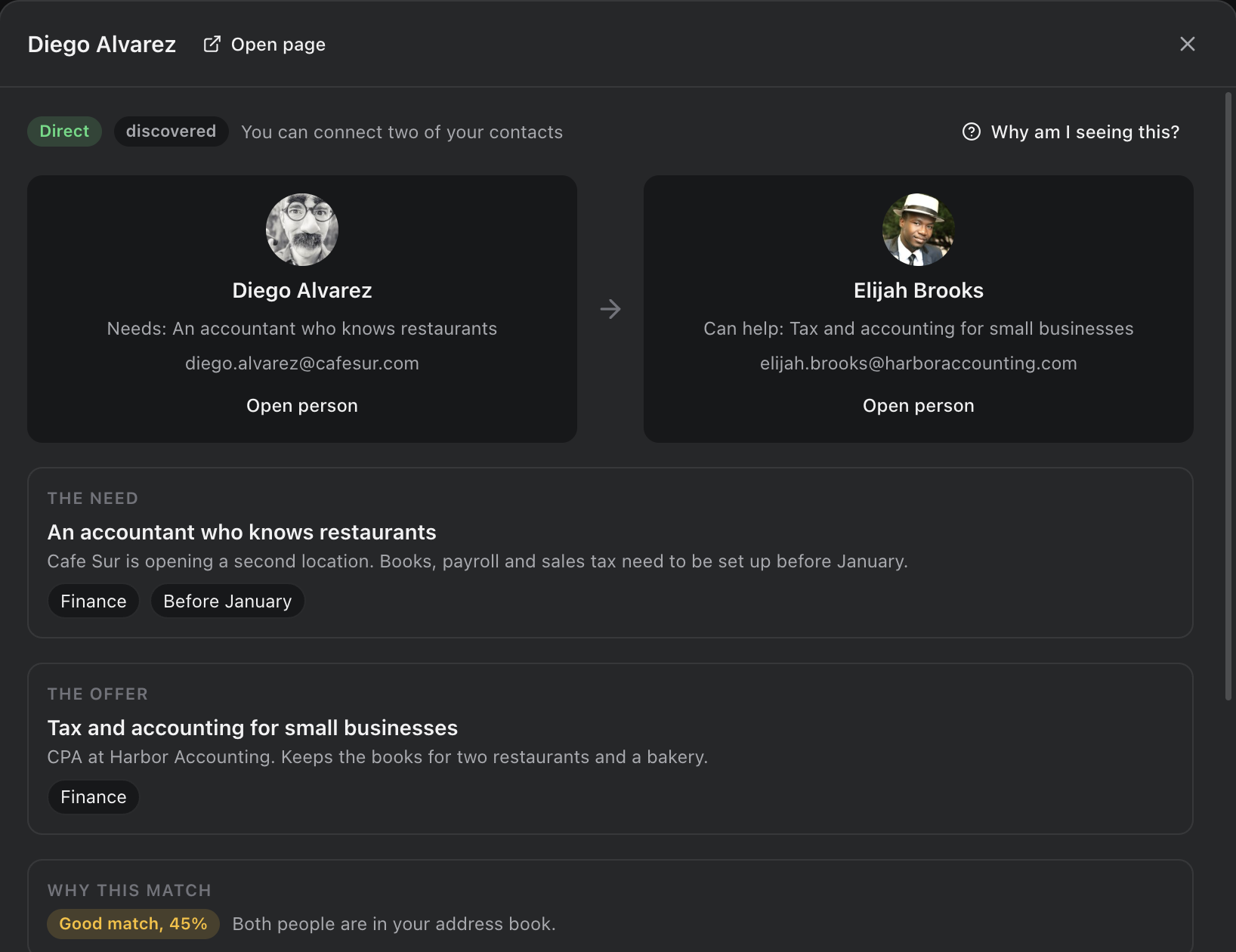1236x952 pixels.
Task: Open person for Diego Alvarez
Action: 302,406
